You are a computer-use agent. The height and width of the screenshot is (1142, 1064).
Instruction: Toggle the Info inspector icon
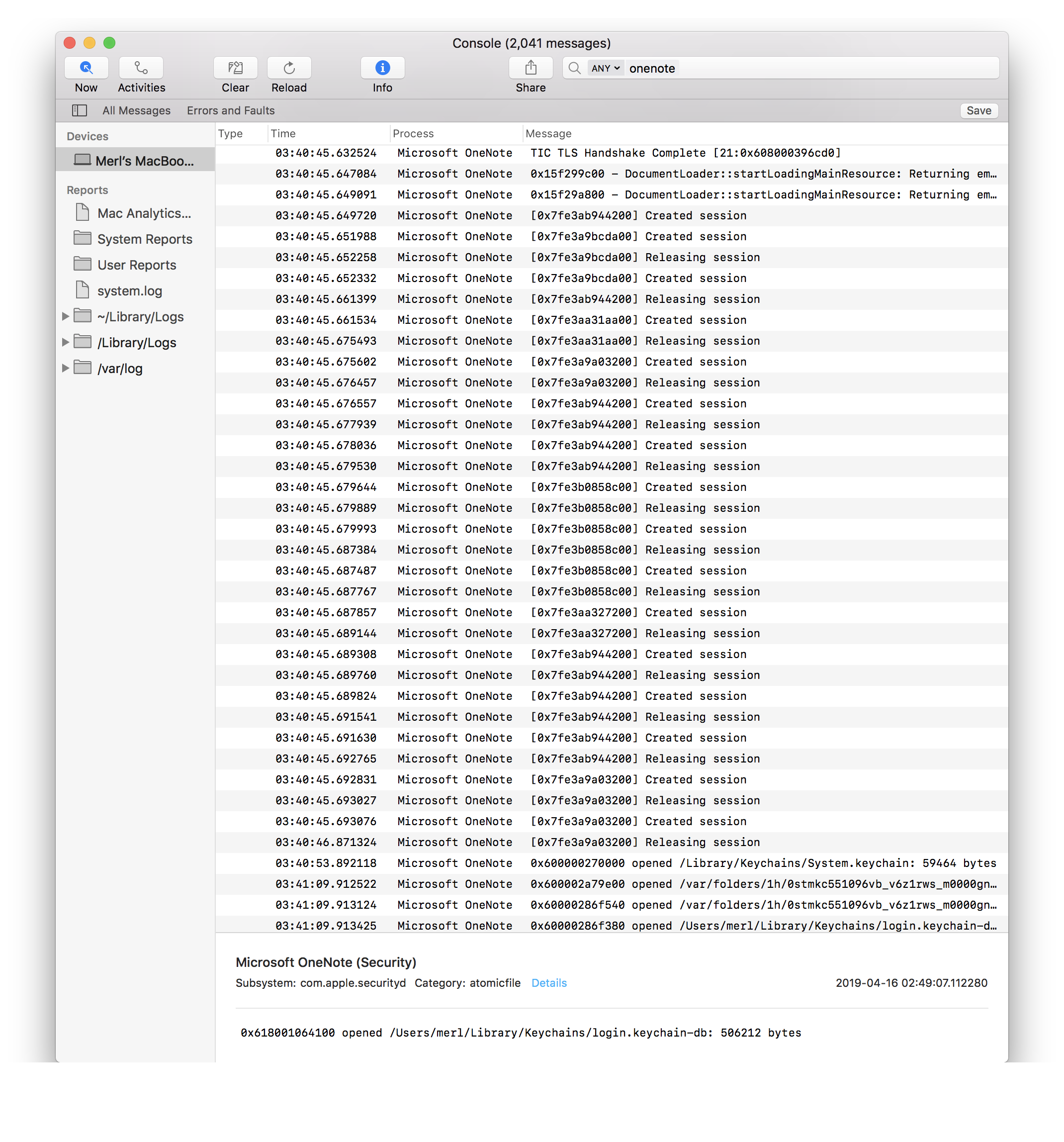point(382,68)
